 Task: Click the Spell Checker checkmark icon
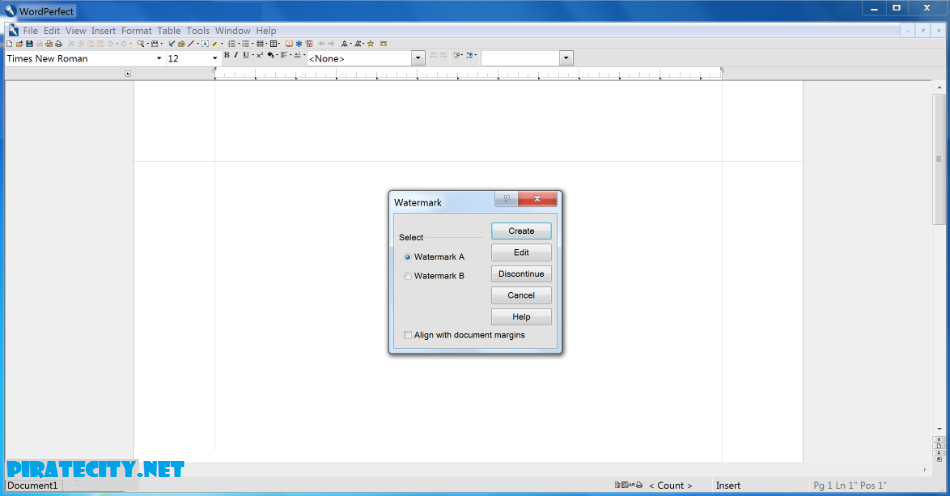pos(171,44)
